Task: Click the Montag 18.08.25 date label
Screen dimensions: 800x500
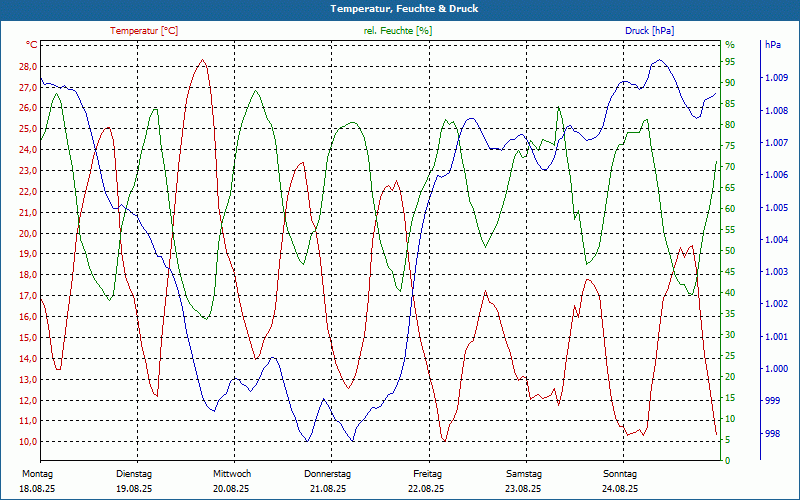Action: (x=37, y=481)
